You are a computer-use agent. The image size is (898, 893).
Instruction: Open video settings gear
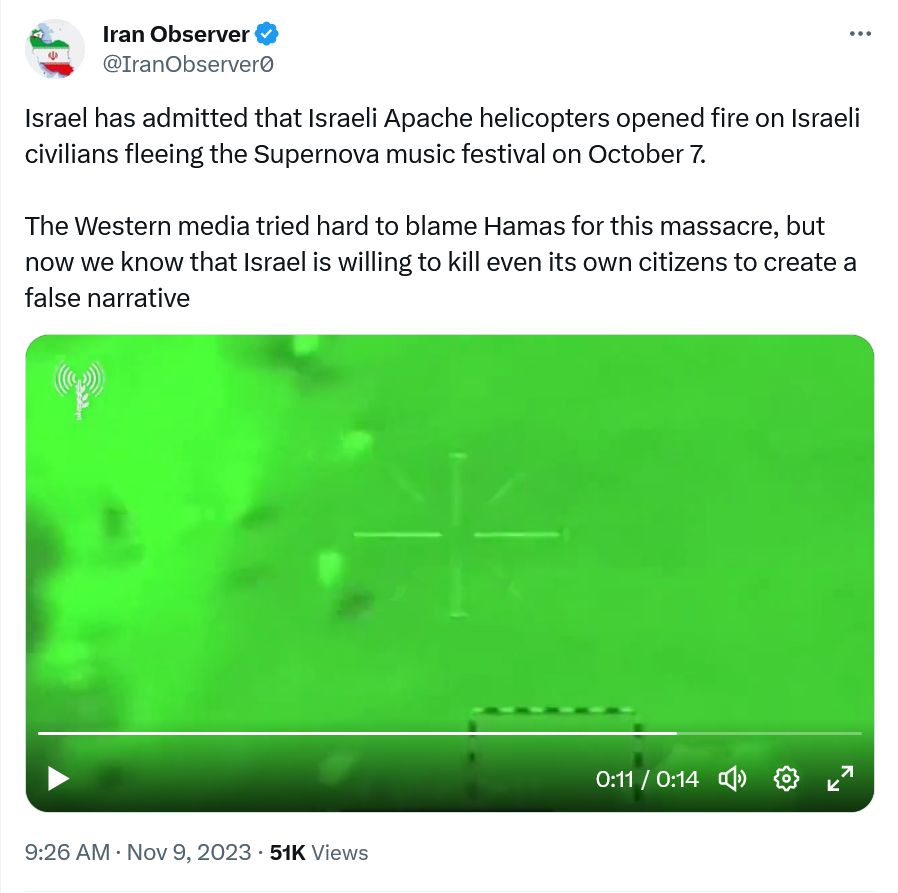[x=786, y=779]
